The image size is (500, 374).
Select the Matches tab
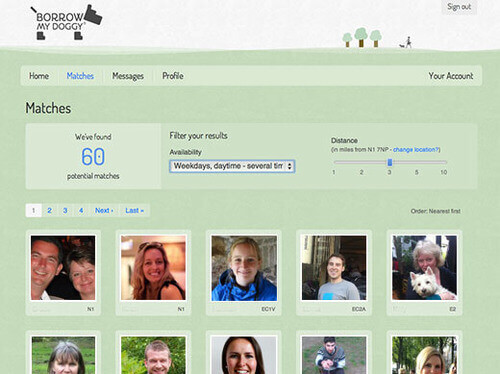tap(80, 76)
